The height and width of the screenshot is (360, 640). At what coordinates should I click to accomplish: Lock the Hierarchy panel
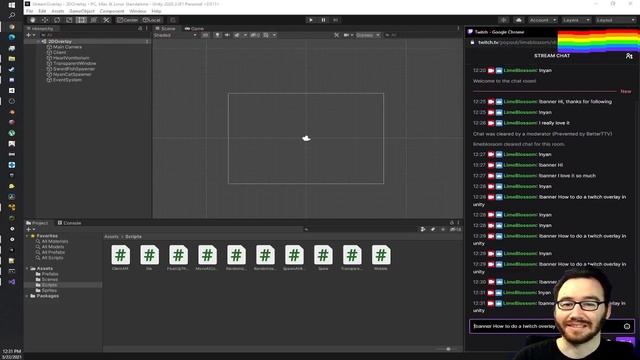pyautogui.click(x=140, y=29)
